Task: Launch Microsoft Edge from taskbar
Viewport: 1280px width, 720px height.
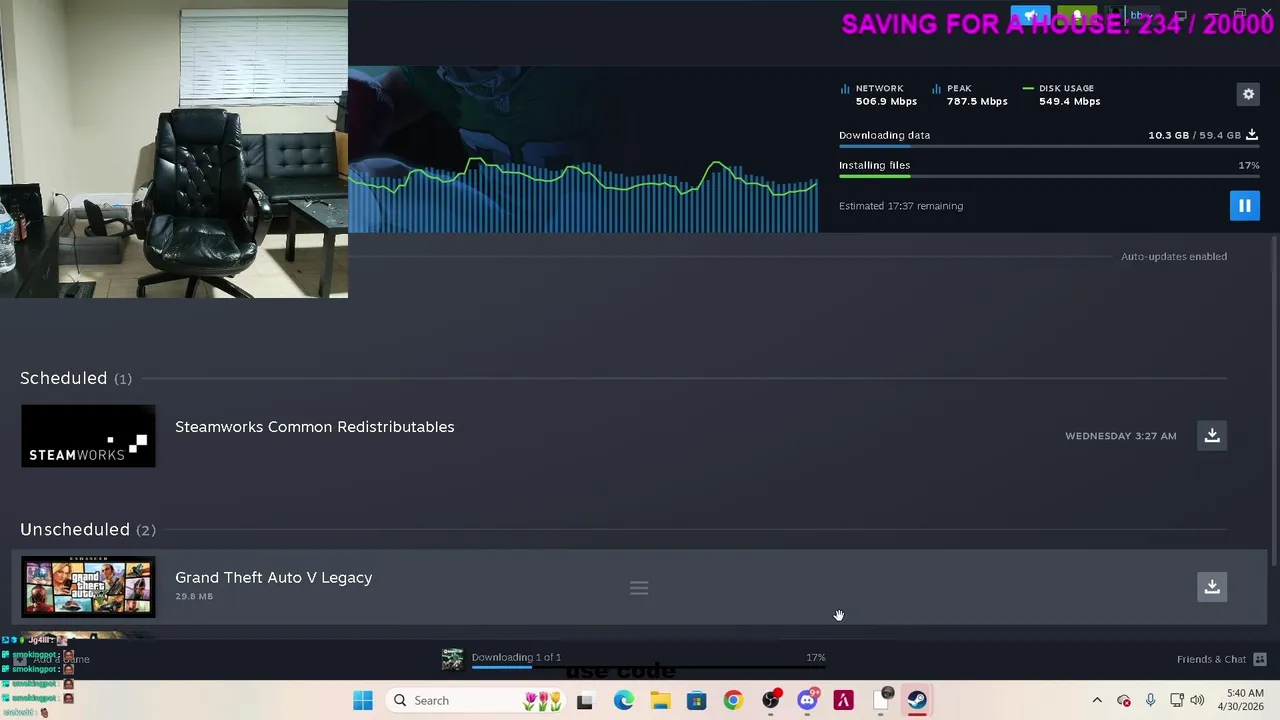Action: (x=623, y=700)
